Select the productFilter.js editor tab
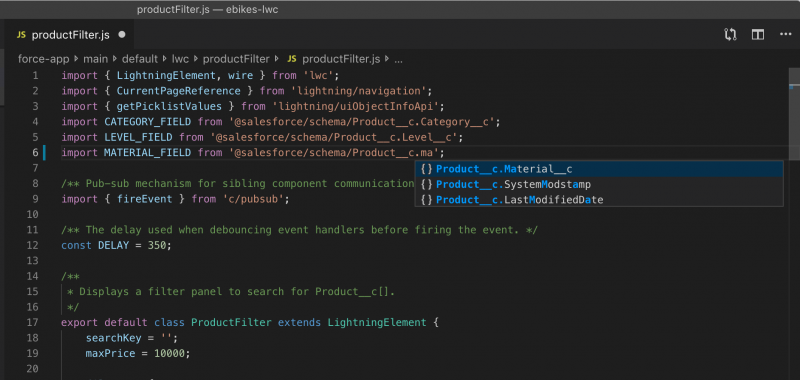This screenshot has height=380, width=800. (x=70, y=35)
